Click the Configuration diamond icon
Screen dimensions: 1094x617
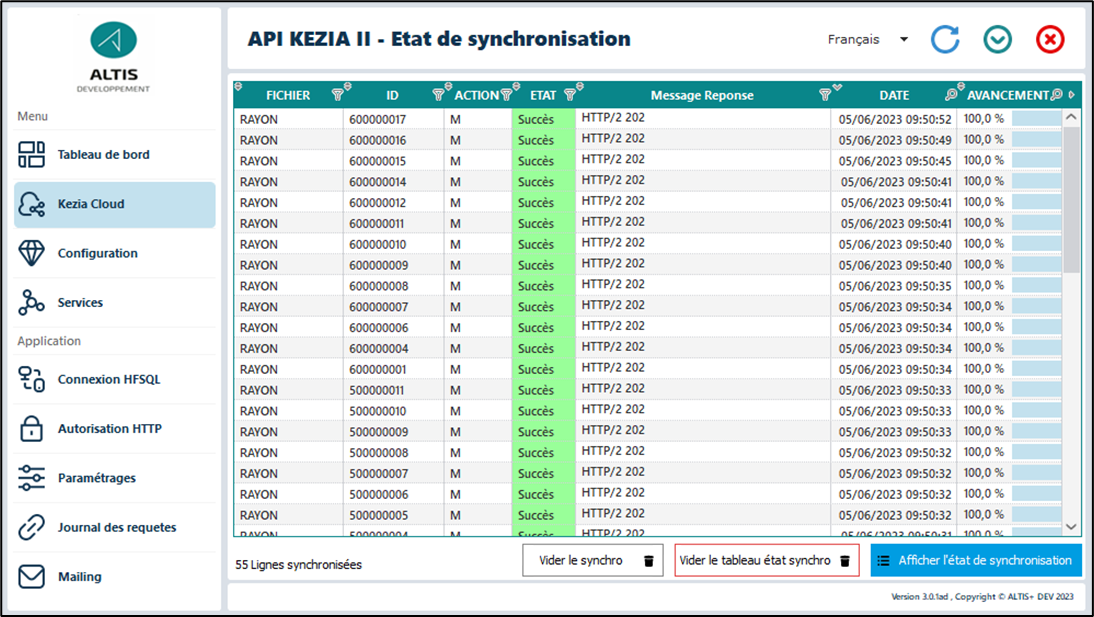32,253
